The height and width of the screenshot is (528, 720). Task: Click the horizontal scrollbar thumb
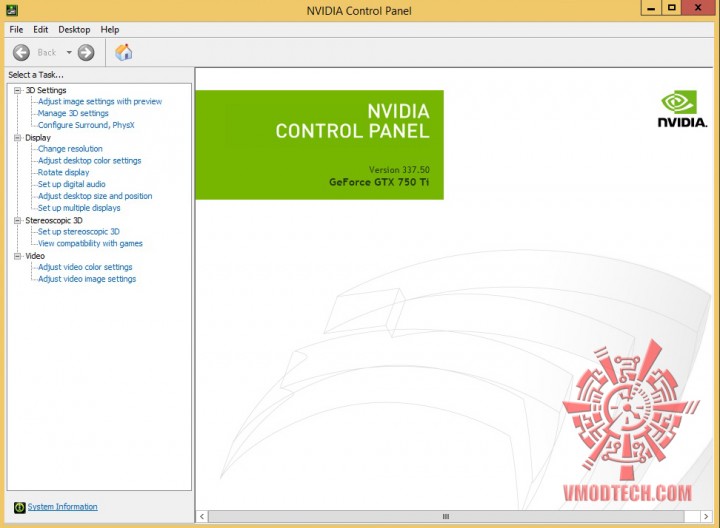[446, 517]
